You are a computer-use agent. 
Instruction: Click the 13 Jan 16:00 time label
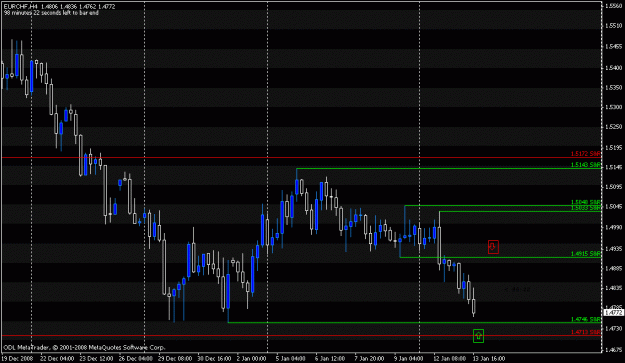pos(489,359)
